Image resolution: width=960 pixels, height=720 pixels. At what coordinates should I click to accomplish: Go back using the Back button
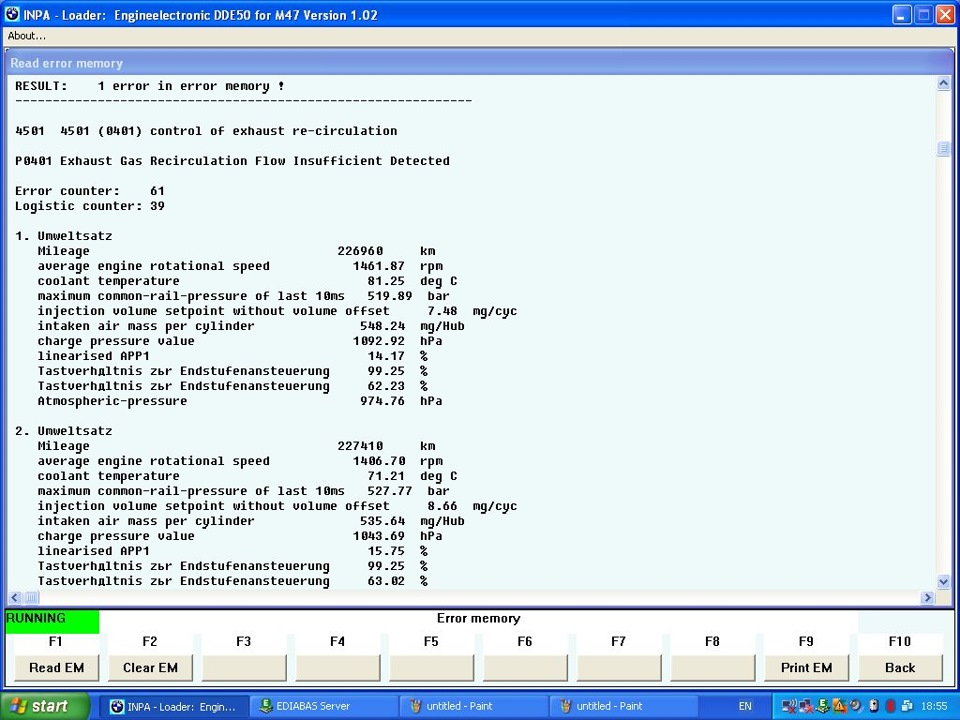[899, 668]
